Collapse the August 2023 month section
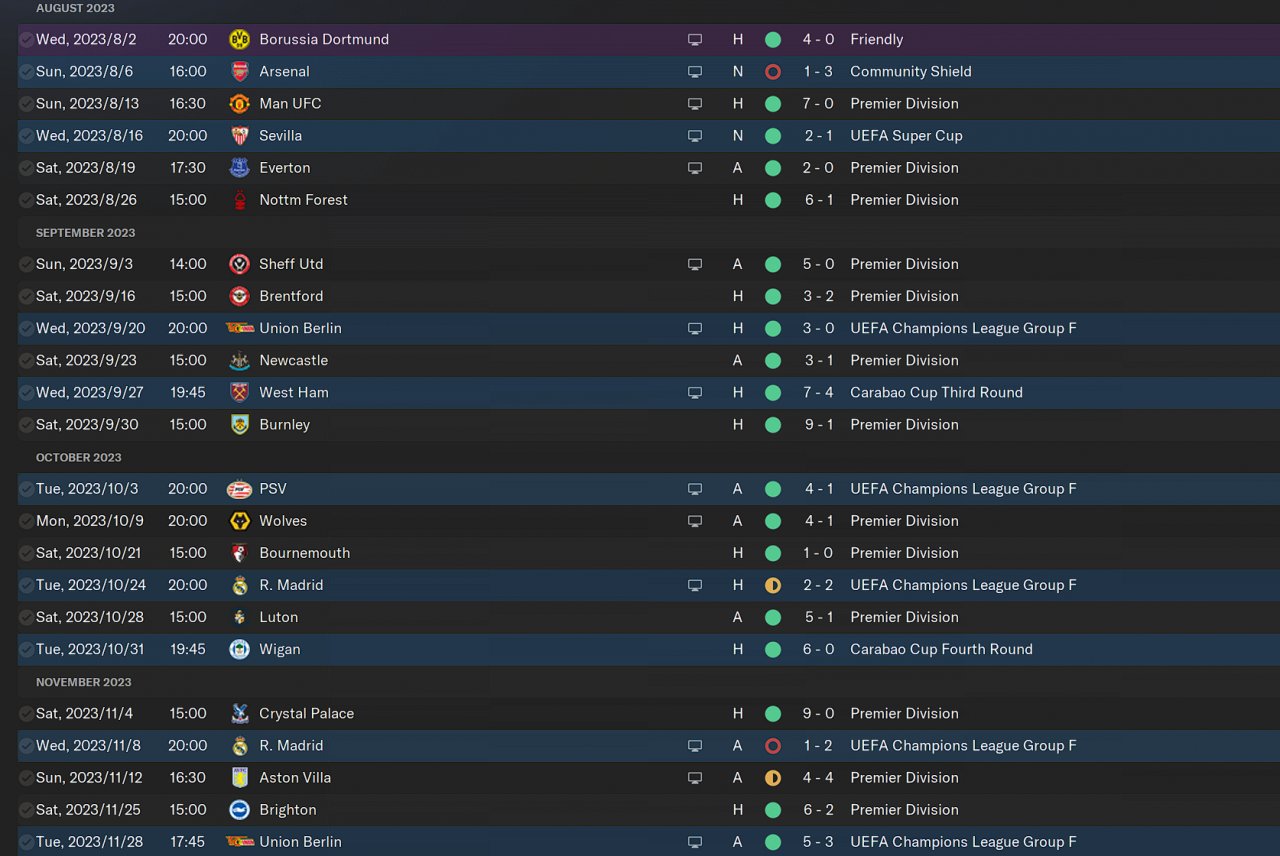This screenshot has width=1280, height=856. tap(75, 8)
